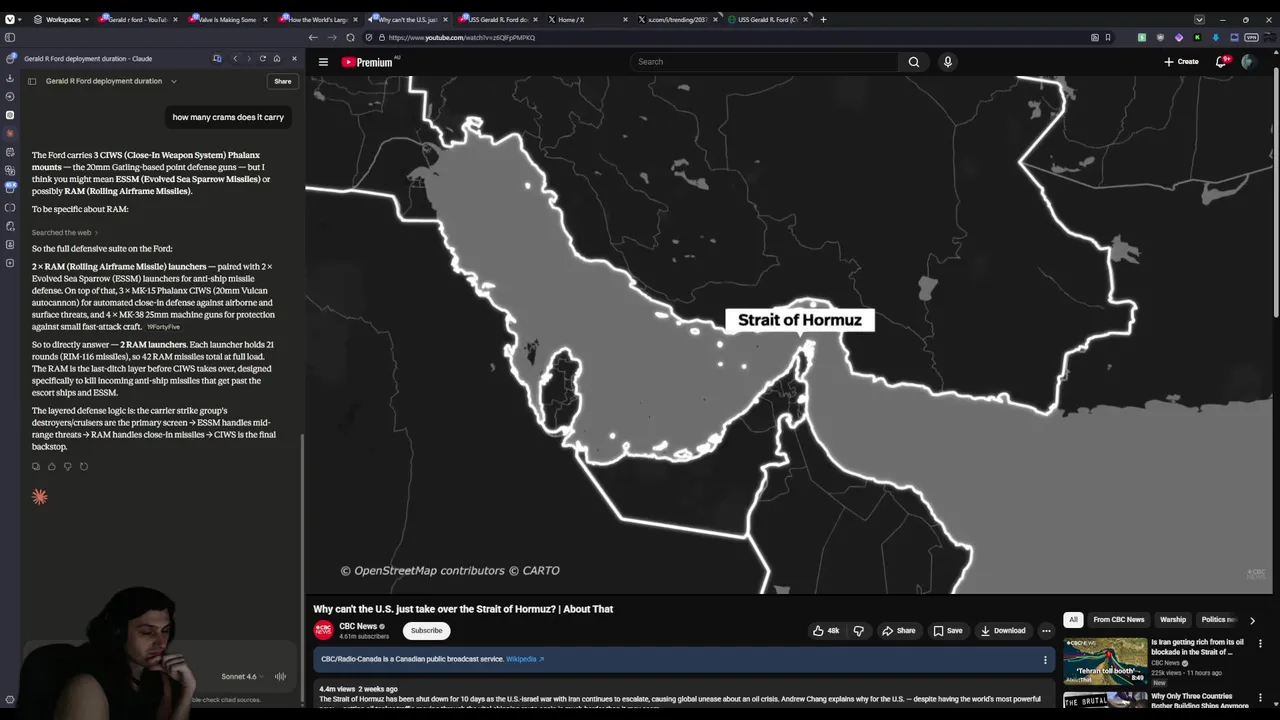Image resolution: width=1280 pixels, height=720 pixels.
Task: Open the tab list dropdown arrow
Action: coord(1199,19)
